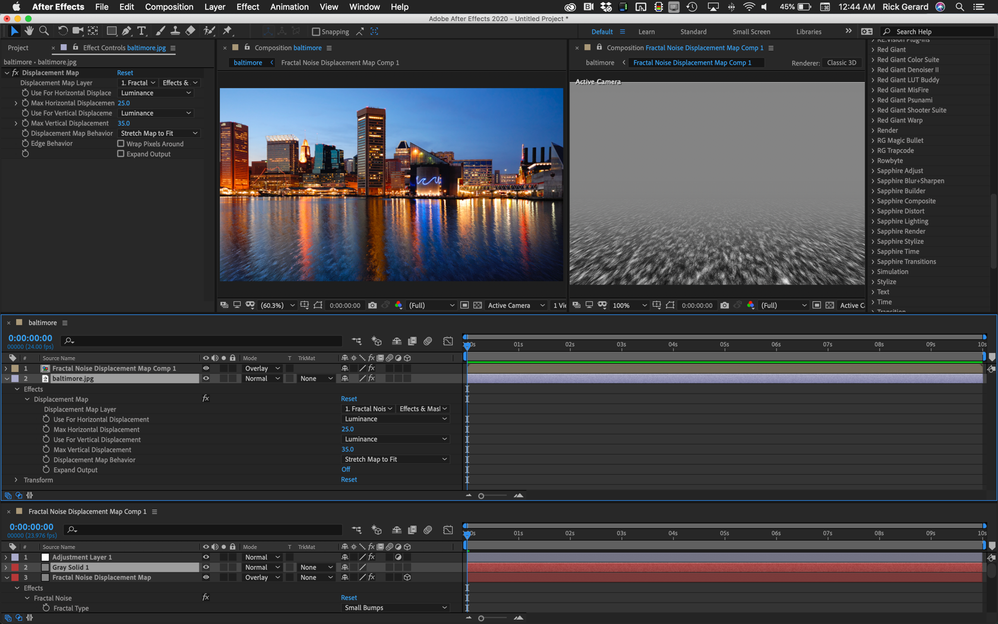Select the Pen tool
Image resolution: width=998 pixels, height=624 pixels.
coord(127,31)
